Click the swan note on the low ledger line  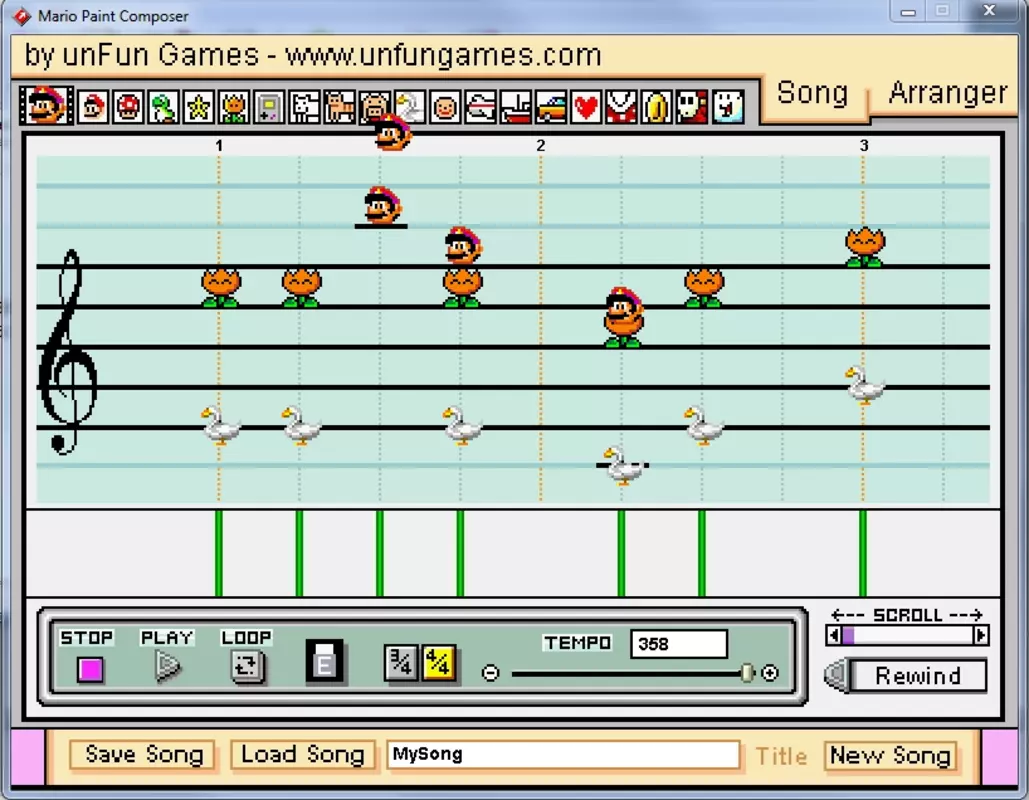623,465
